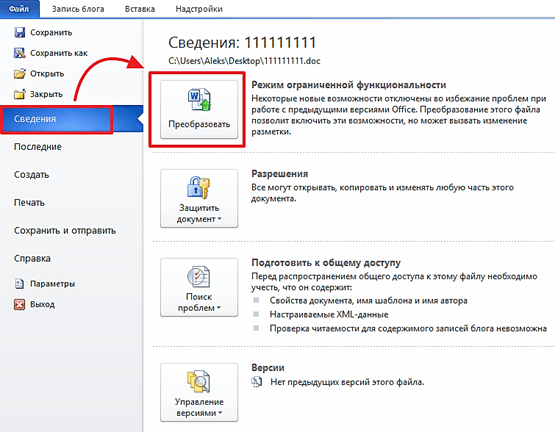Expand the Управление версиями dropdown
555x432 pixels.
pyautogui.click(x=199, y=392)
